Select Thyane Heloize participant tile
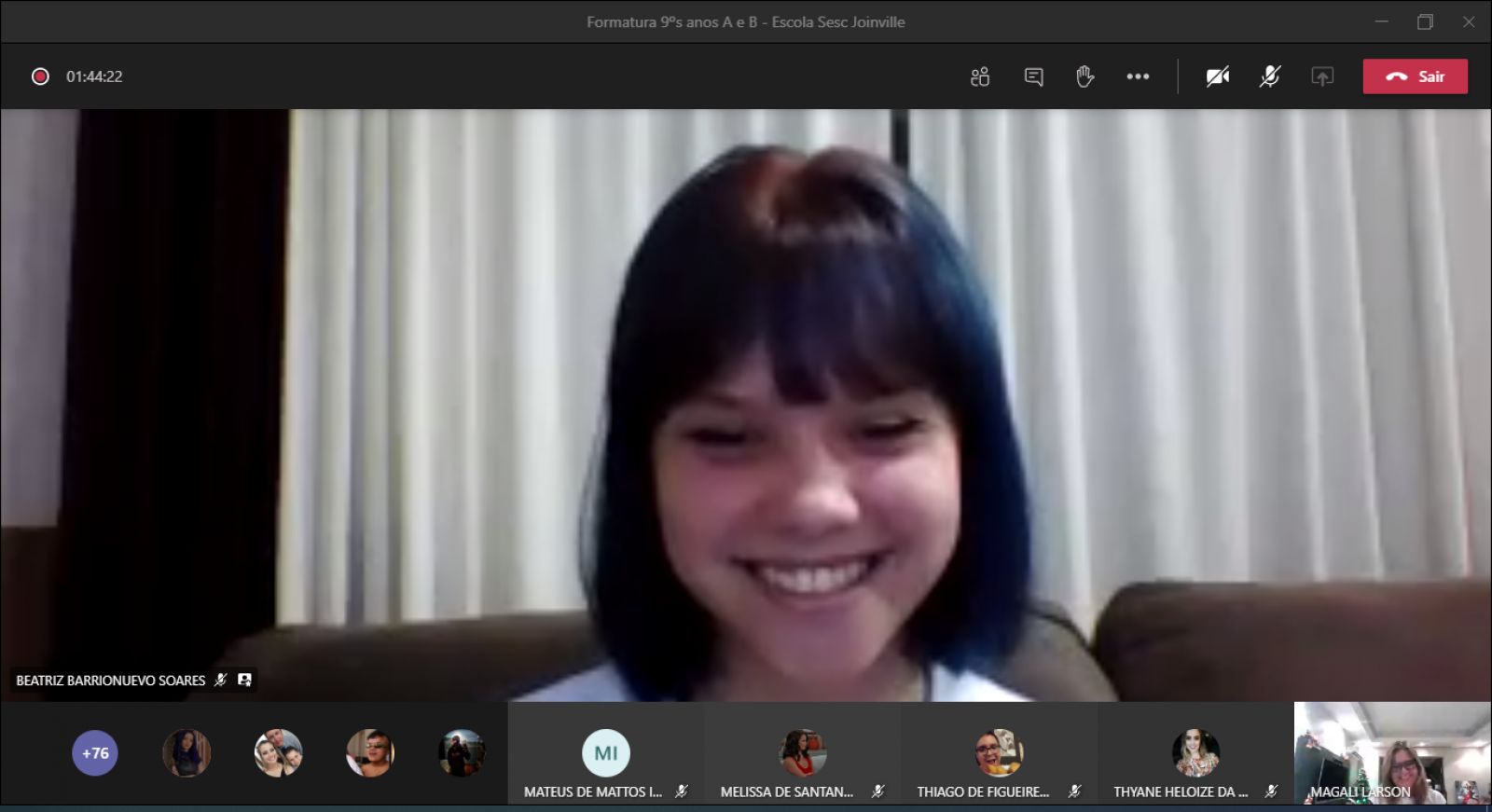This screenshot has width=1492, height=812. [x=1195, y=753]
